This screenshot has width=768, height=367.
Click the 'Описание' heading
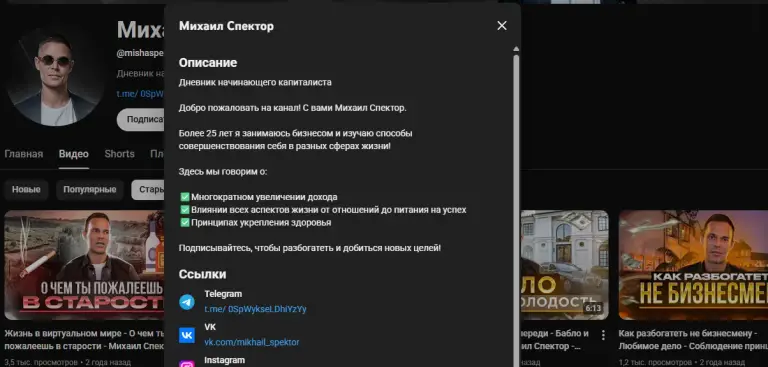[208, 63]
